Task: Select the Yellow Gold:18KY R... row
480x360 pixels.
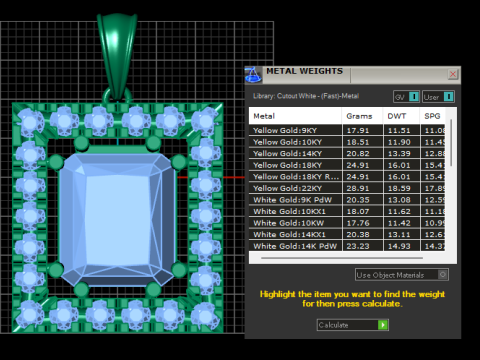Action: [x=347, y=177]
